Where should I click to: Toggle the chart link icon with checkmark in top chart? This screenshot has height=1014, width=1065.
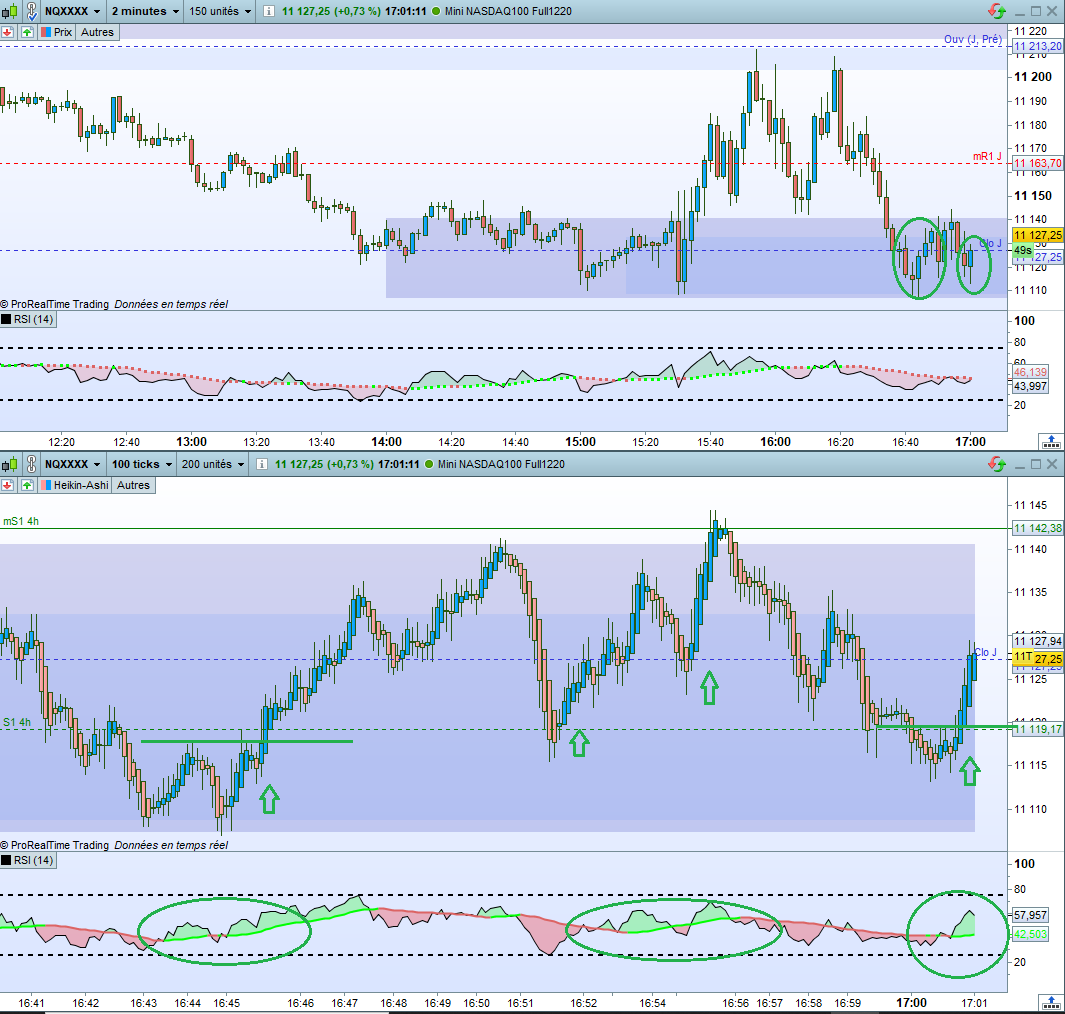pos(32,11)
